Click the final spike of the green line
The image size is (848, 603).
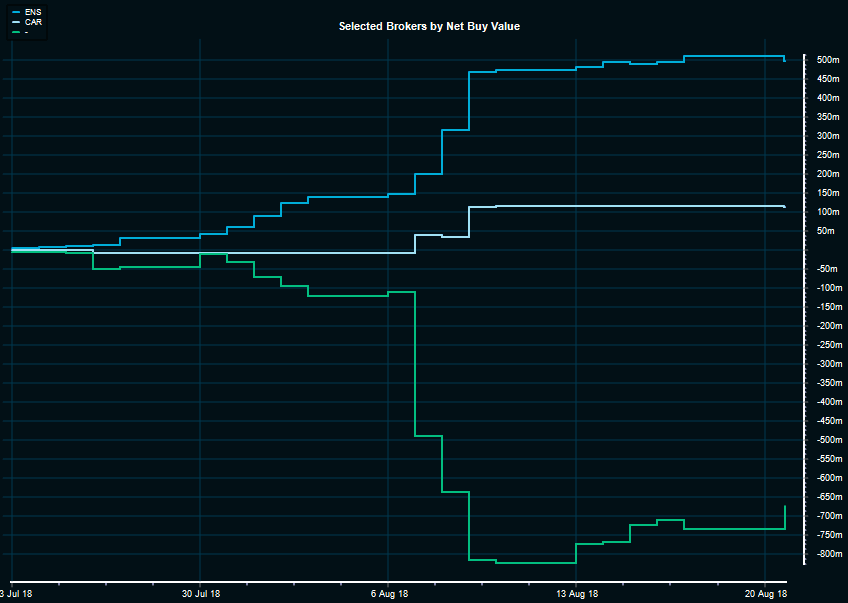(x=785, y=507)
